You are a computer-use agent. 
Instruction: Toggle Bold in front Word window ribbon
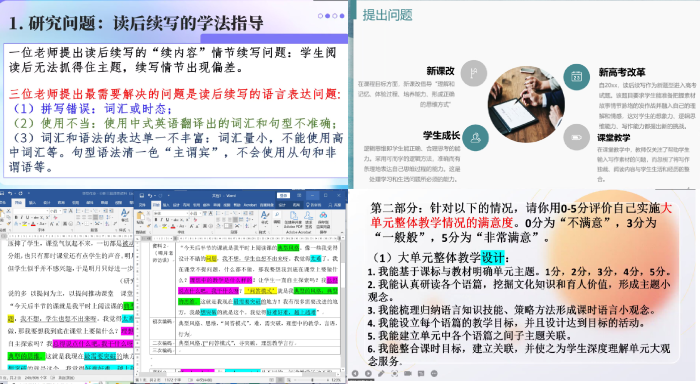[x=156, y=220]
